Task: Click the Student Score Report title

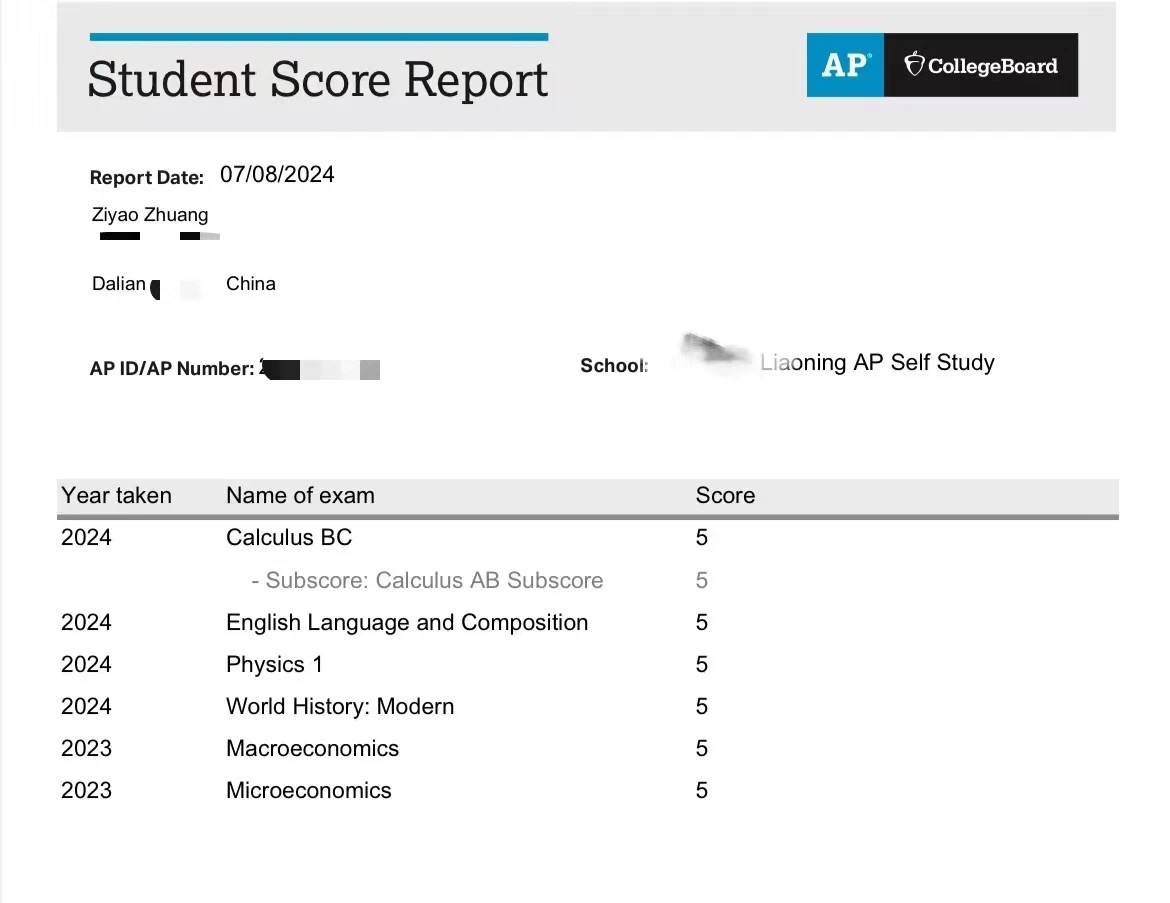Action: [318, 80]
